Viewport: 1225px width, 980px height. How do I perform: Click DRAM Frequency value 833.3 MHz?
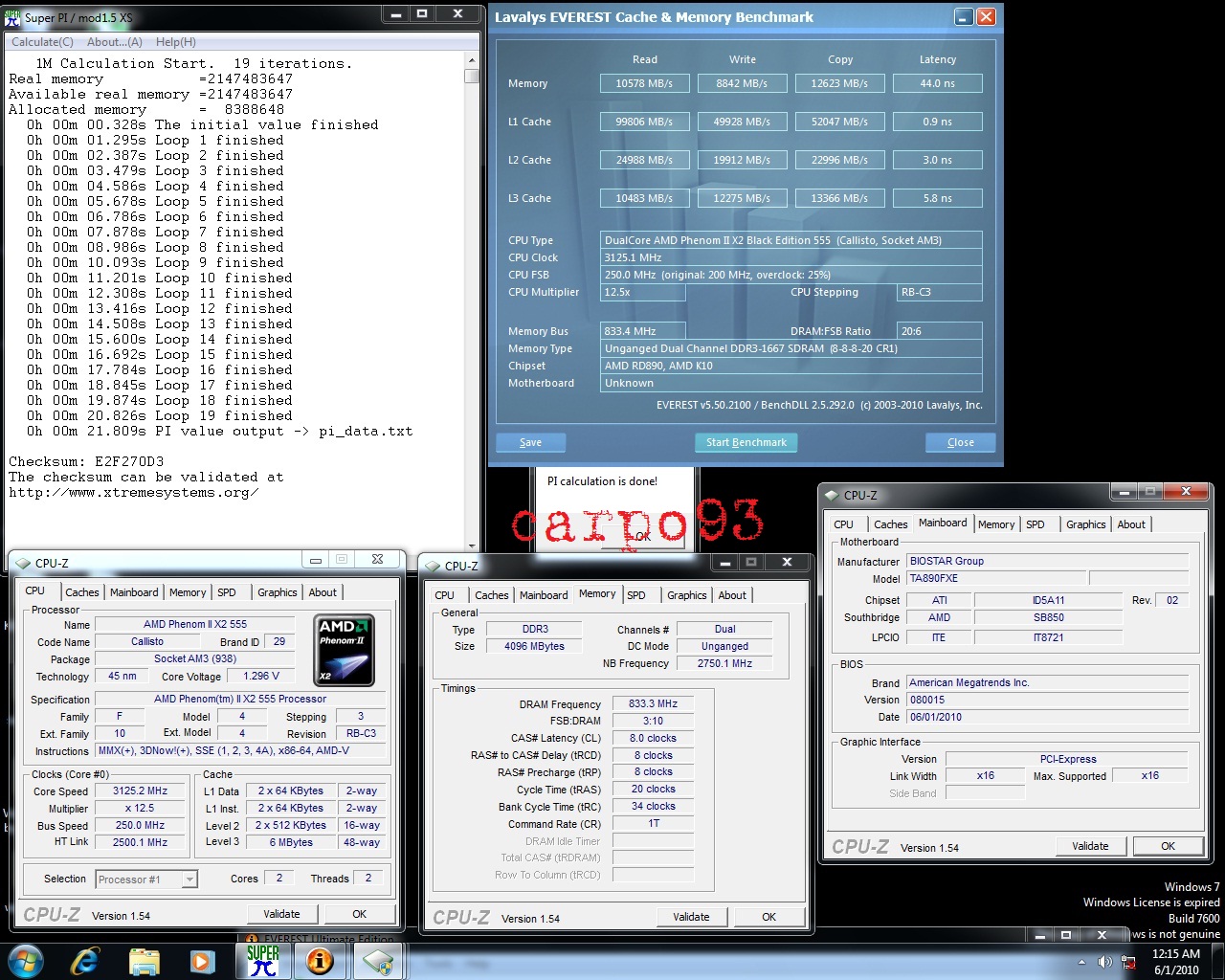pyautogui.click(x=654, y=703)
